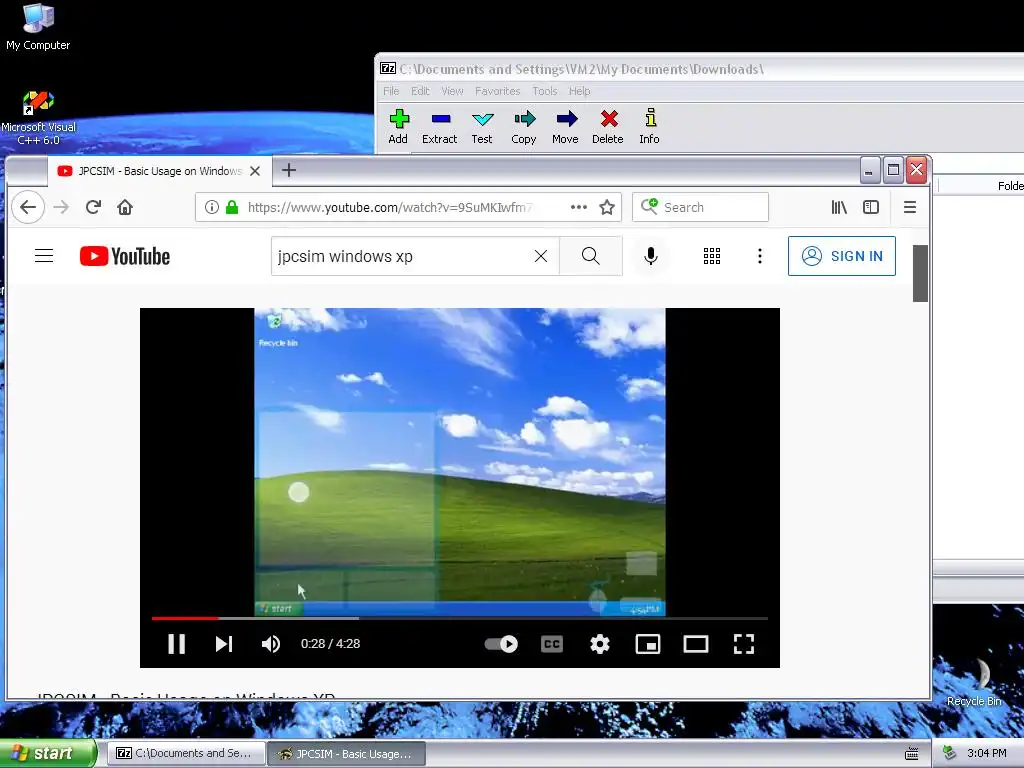Screen dimensions: 1024x768
Task: Open YouTube settings three-dot menu
Action: 760,256
